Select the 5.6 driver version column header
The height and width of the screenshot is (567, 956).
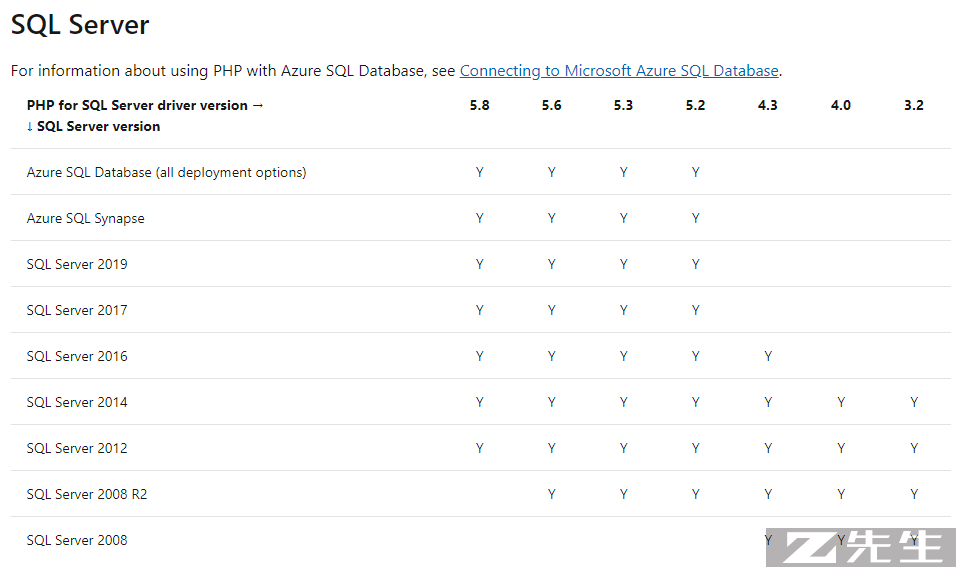coord(551,105)
